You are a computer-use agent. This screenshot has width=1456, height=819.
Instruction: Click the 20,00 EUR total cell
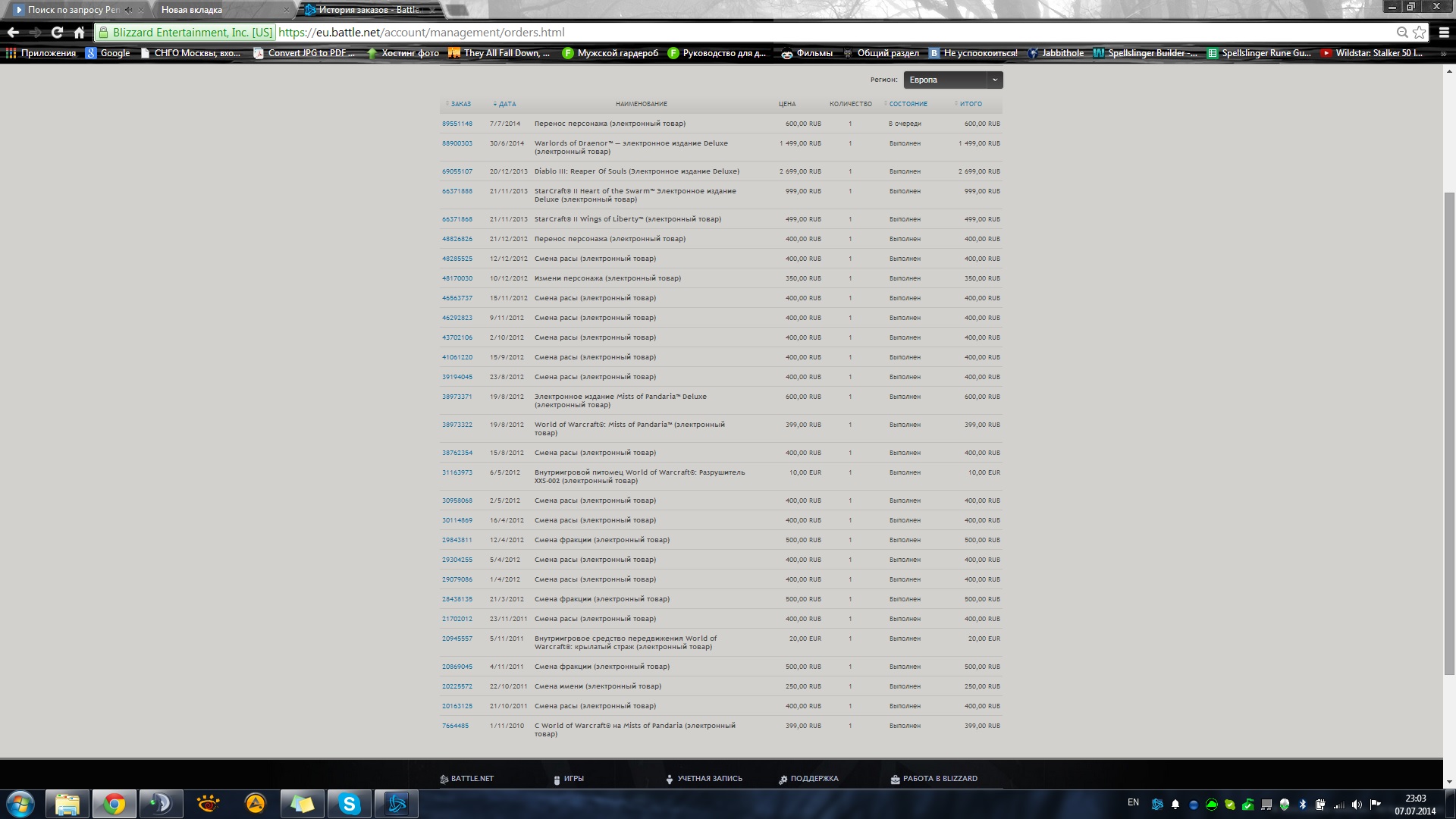coord(984,639)
